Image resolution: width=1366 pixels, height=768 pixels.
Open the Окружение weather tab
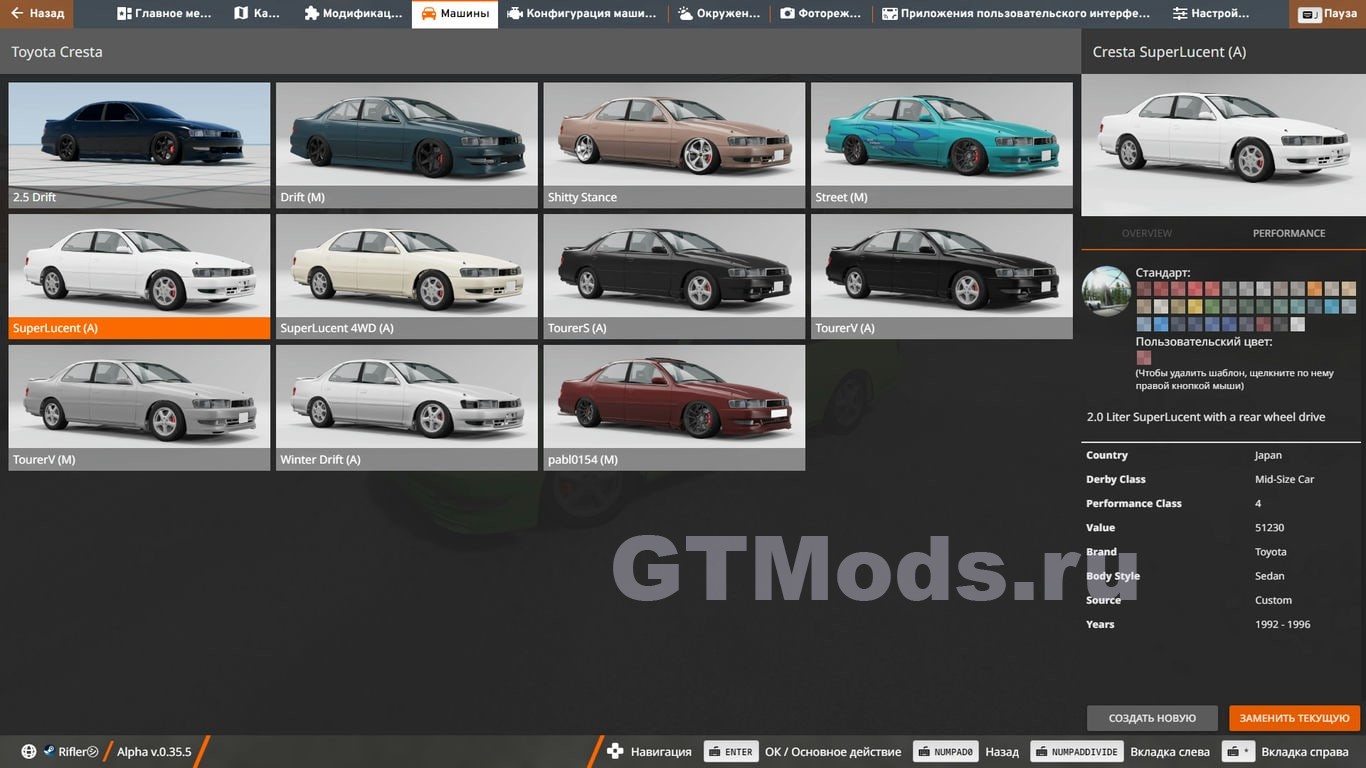pyautogui.click(x=717, y=14)
